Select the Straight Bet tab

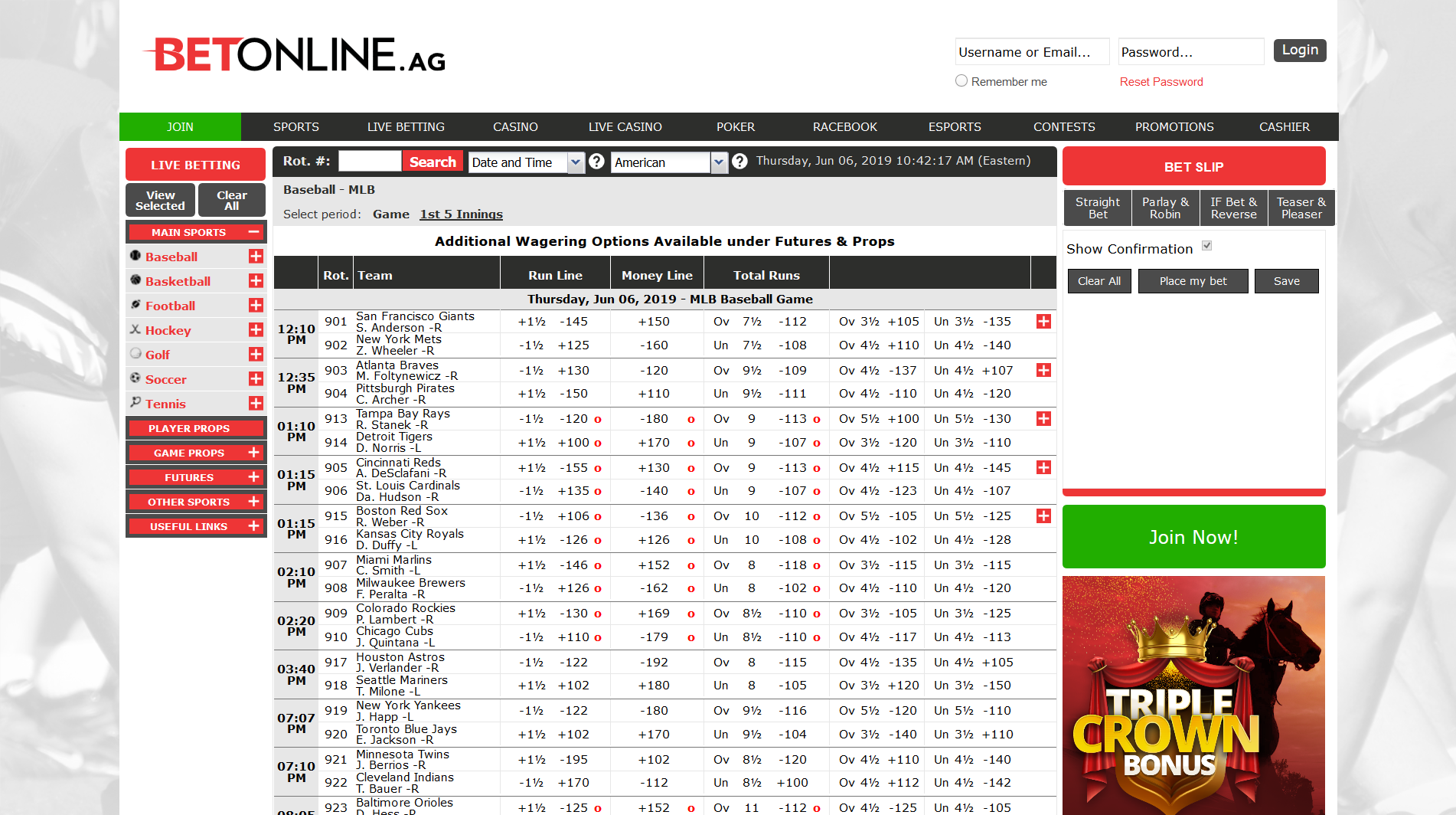(1098, 208)
